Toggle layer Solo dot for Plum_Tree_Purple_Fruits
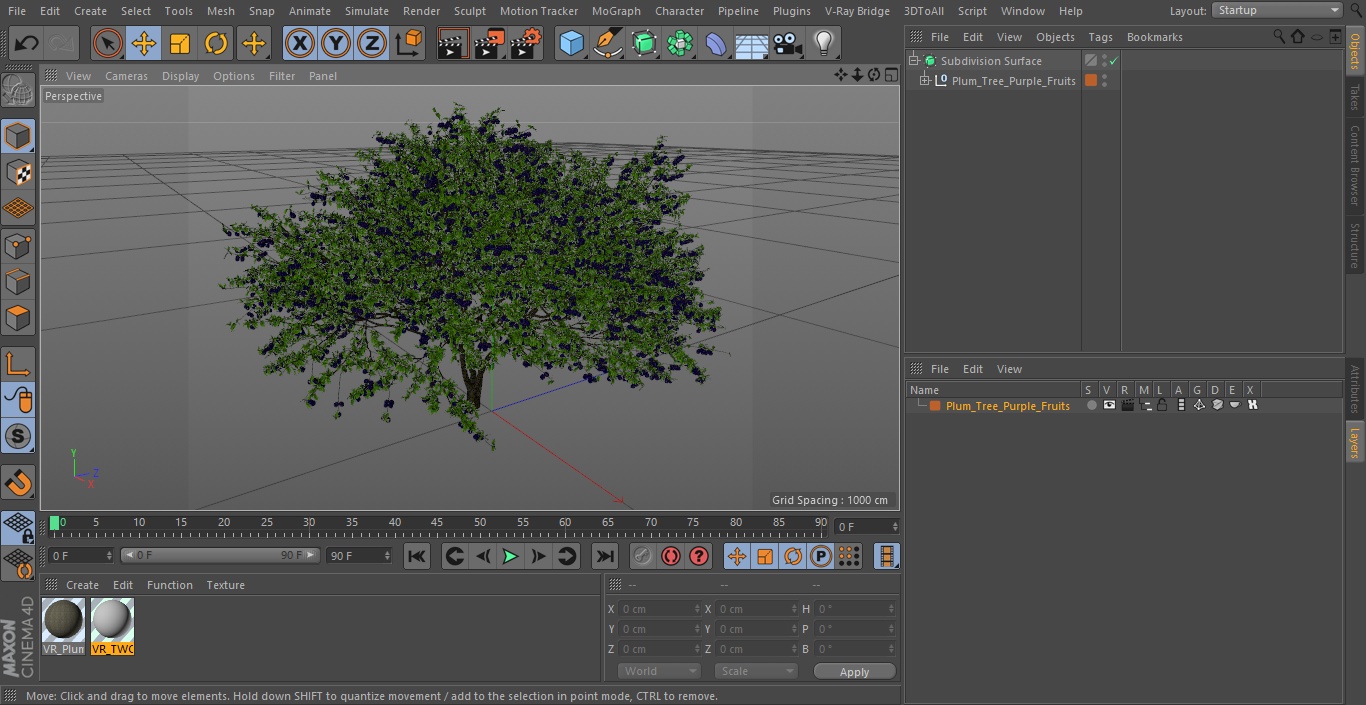 point(1092,405)
